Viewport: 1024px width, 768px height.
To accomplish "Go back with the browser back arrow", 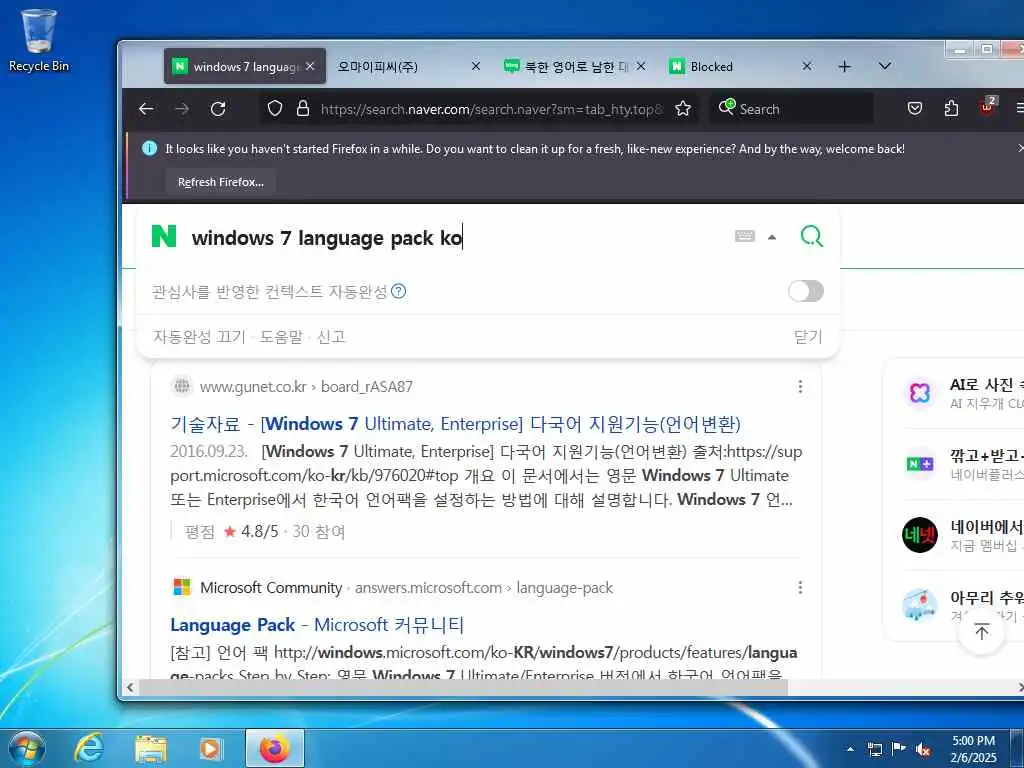I will pos(146,109).
